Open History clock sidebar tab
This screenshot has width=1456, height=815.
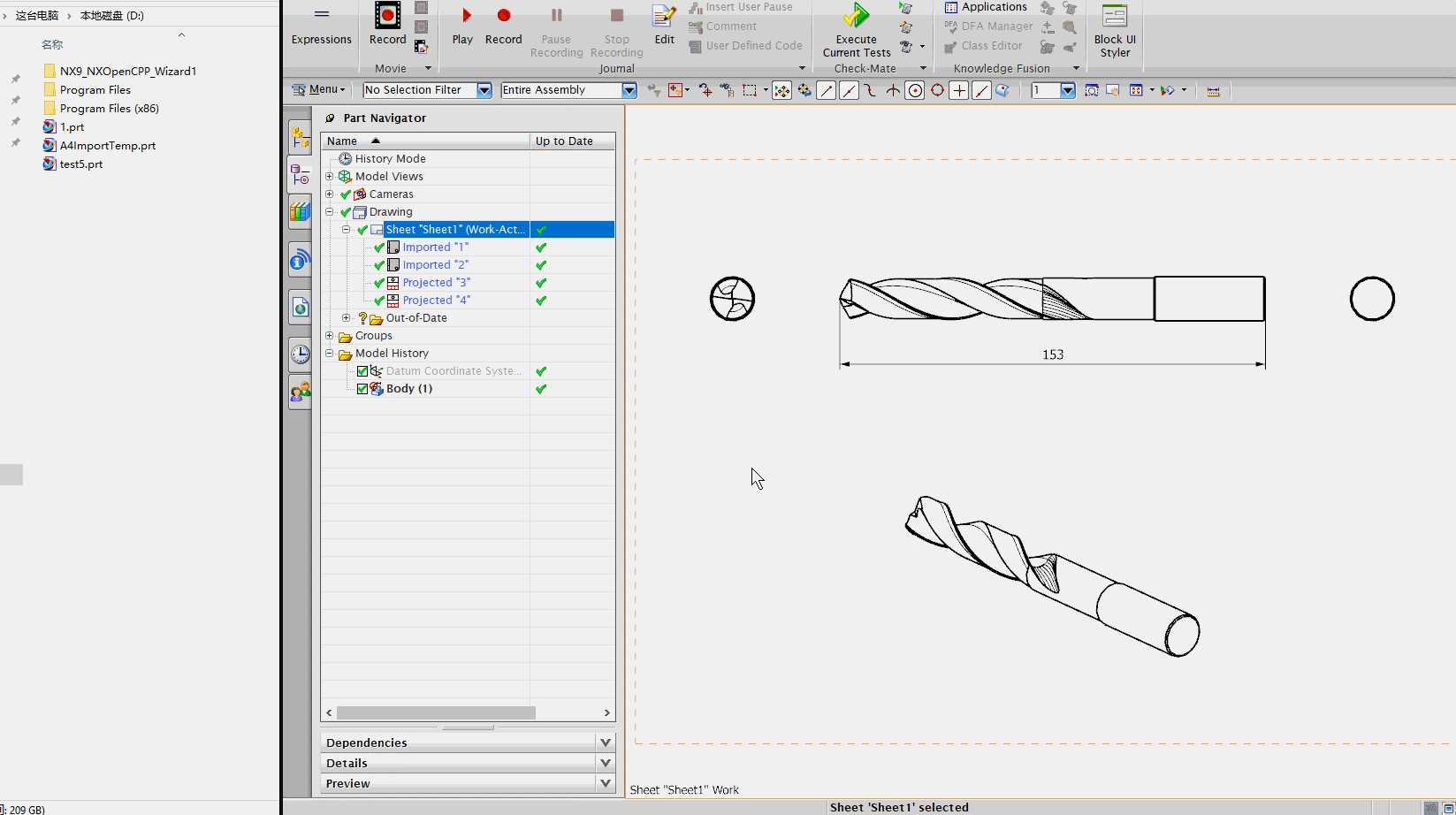pyautogui.click(x=301, y=354)
